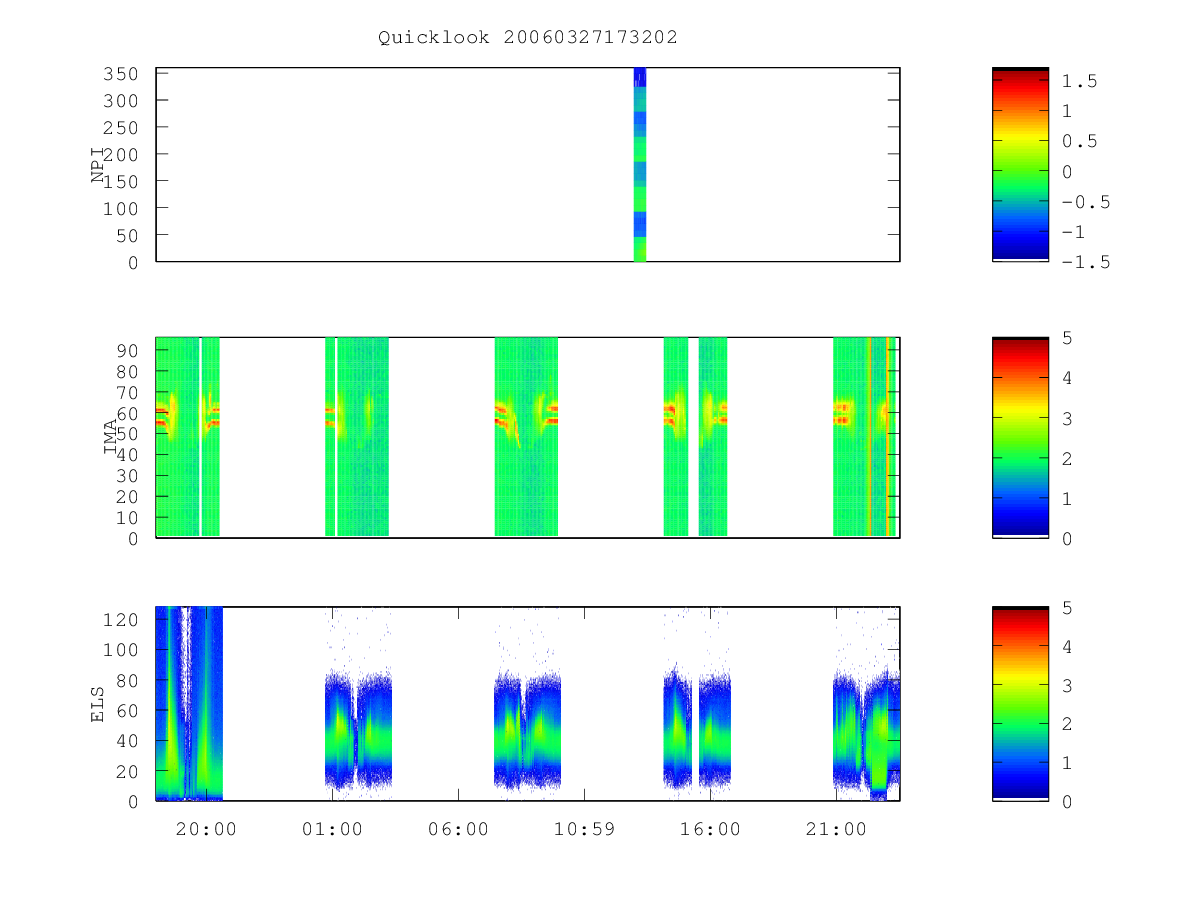The width and height of the screenshot is (1200, 900).
Task: Click the 06:00 time axis label
Action: (458, 829)
